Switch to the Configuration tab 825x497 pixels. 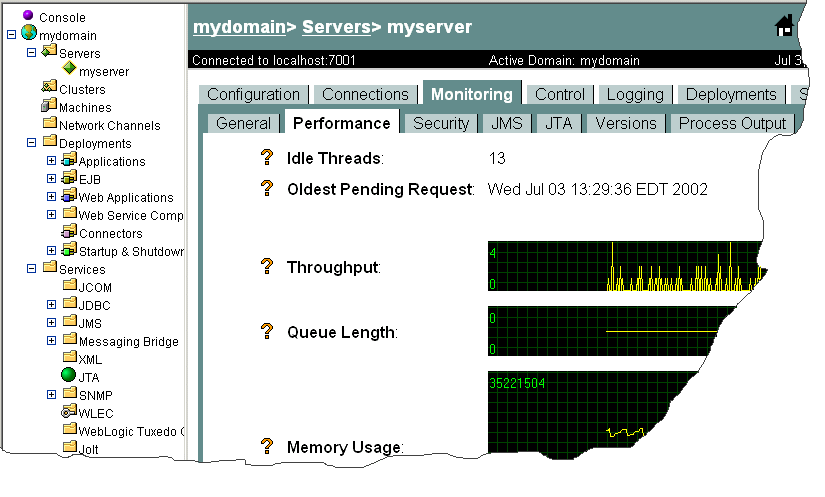tap(254, 94)
